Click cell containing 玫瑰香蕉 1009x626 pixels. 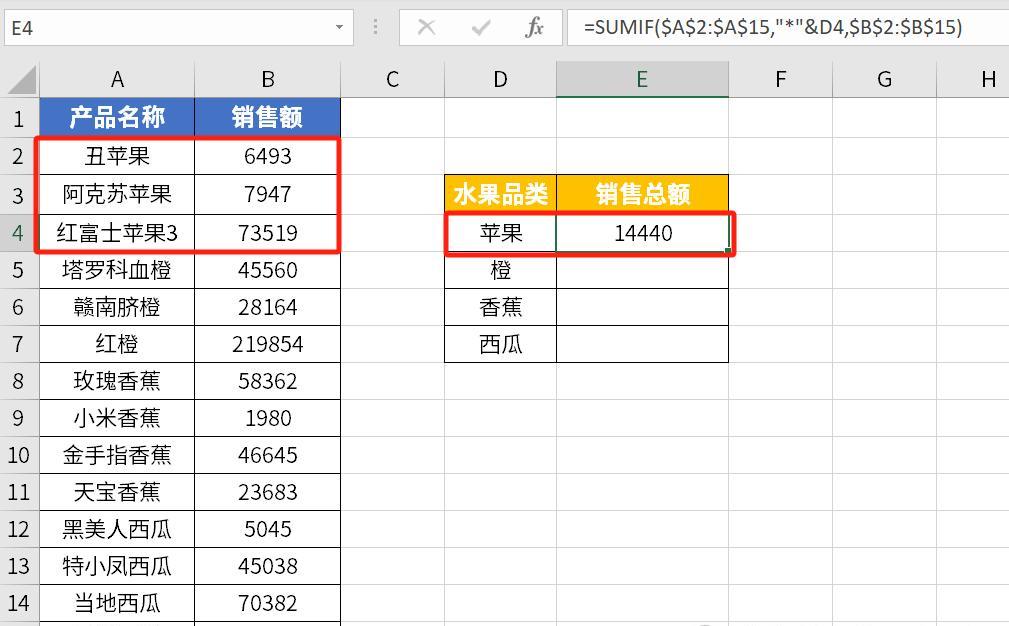tap(116, 382)
